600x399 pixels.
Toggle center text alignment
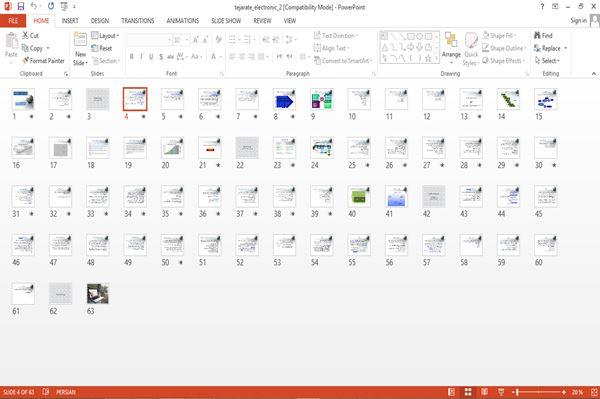[x=242, y=57]
